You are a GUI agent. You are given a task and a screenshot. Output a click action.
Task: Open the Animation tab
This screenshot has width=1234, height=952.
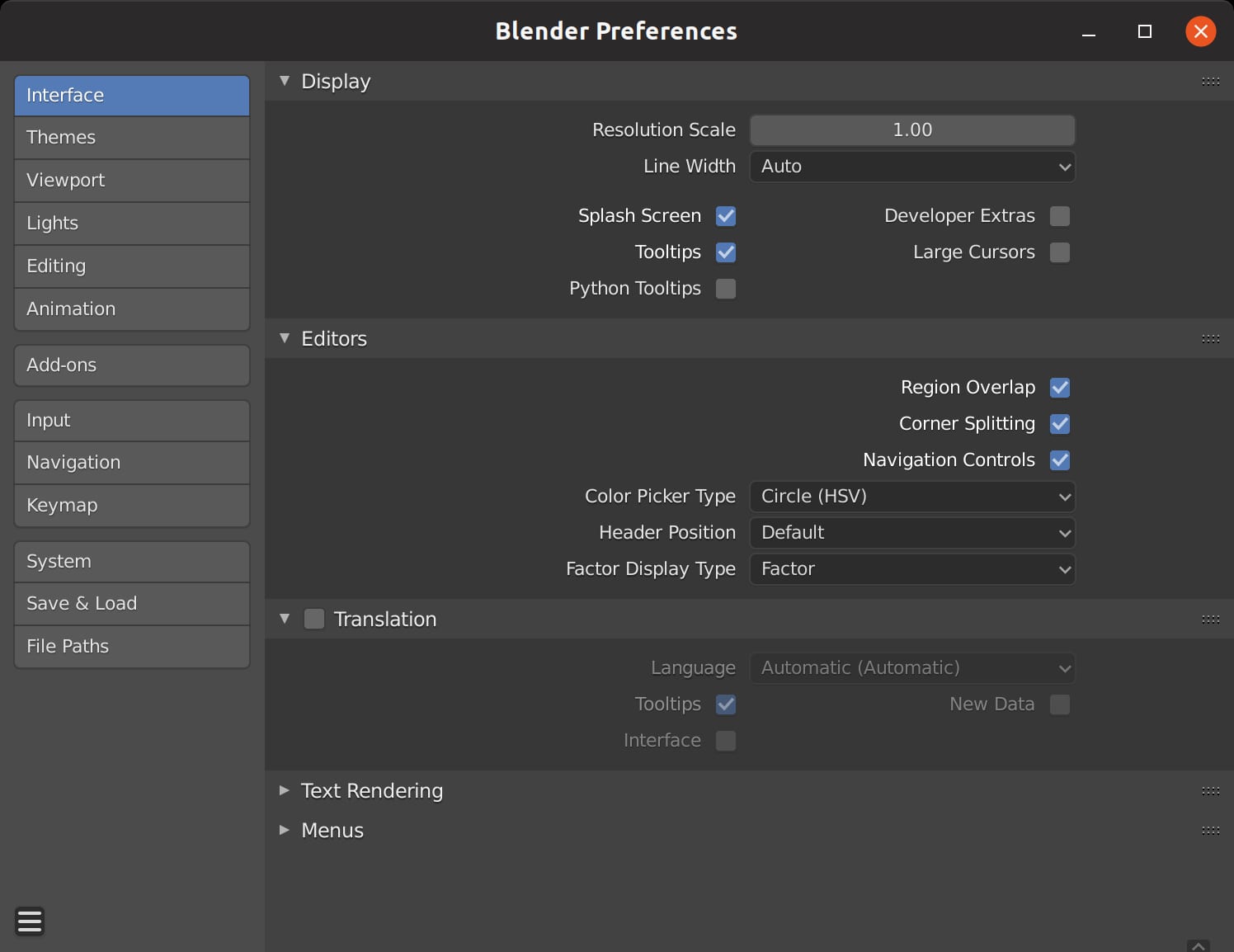132,309
